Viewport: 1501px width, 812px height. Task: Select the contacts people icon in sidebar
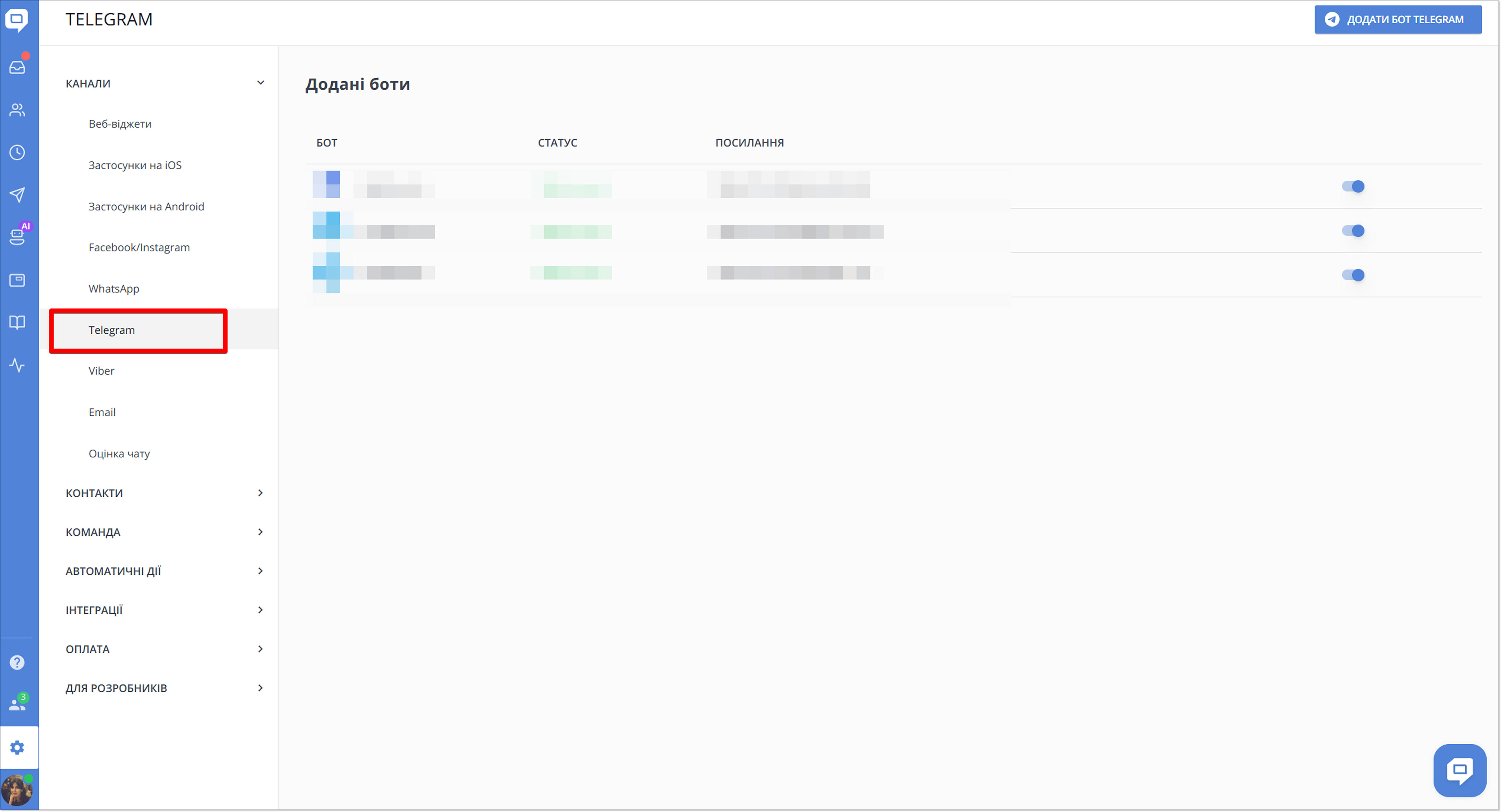[17, 110]
